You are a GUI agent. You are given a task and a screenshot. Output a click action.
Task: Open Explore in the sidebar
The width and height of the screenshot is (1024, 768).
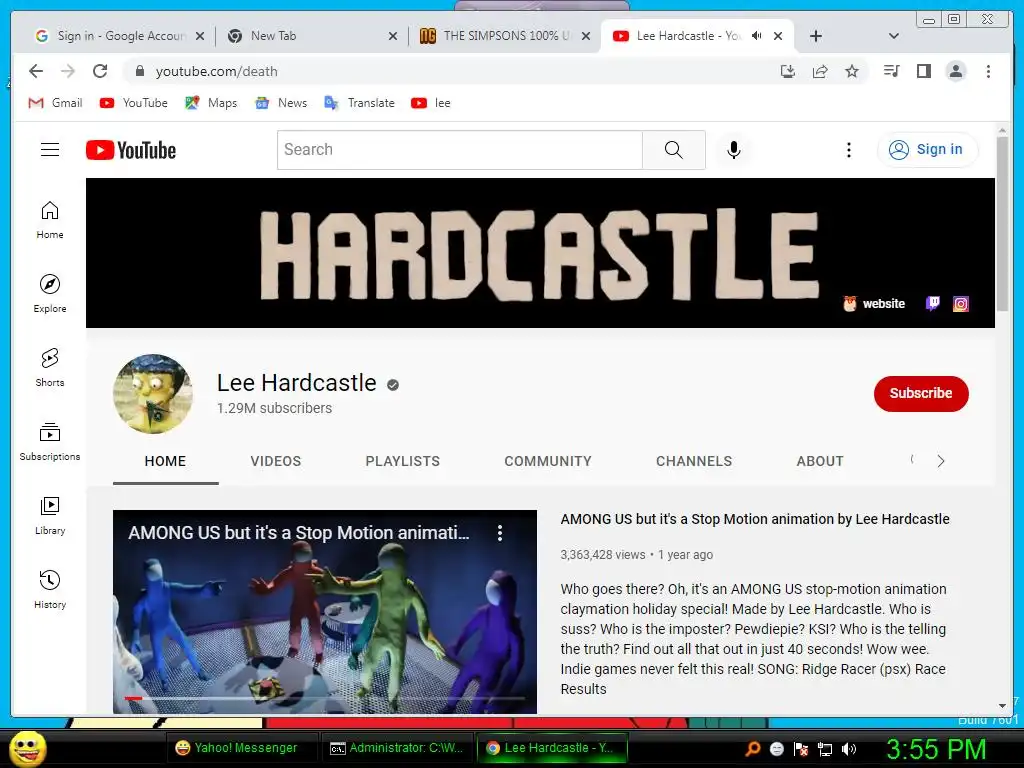click(50, 294)
